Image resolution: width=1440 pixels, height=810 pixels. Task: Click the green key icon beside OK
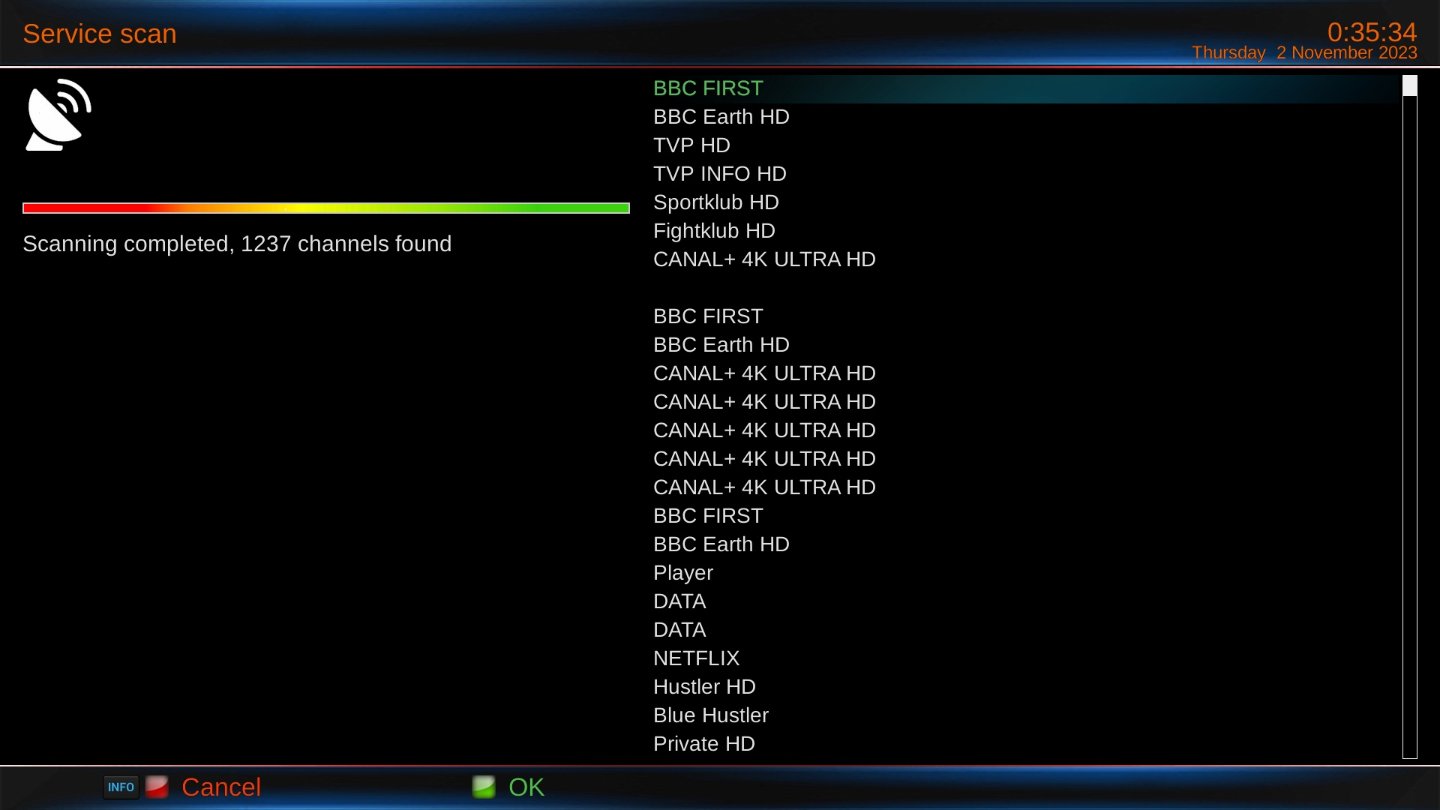(484, 787)
